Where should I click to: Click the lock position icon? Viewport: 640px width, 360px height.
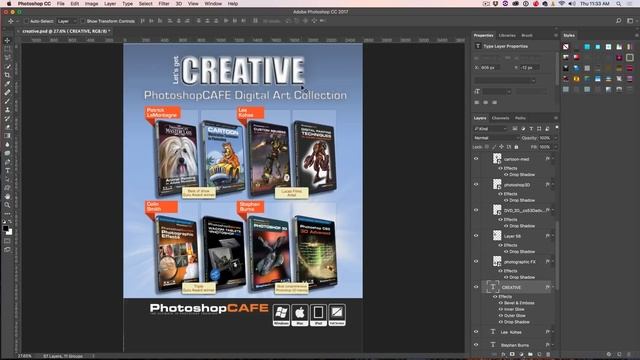502,147
